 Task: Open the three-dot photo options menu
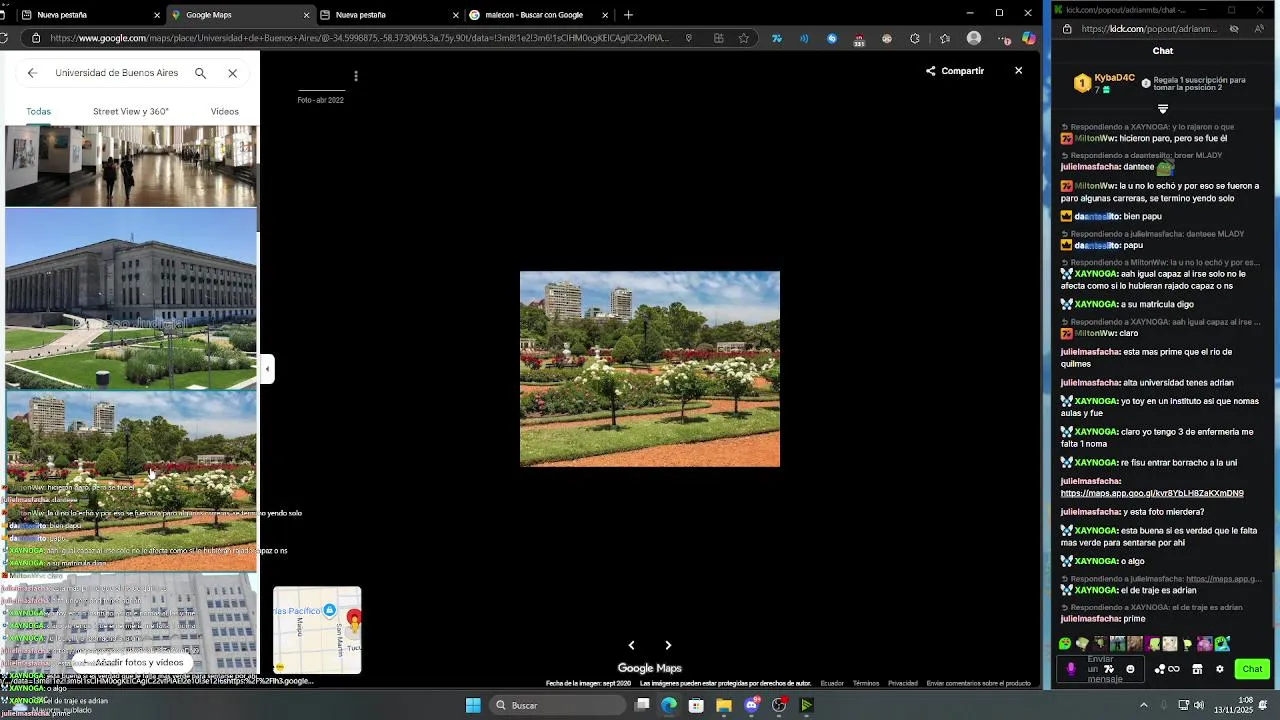pyautogui.click(x=355, y=76)
